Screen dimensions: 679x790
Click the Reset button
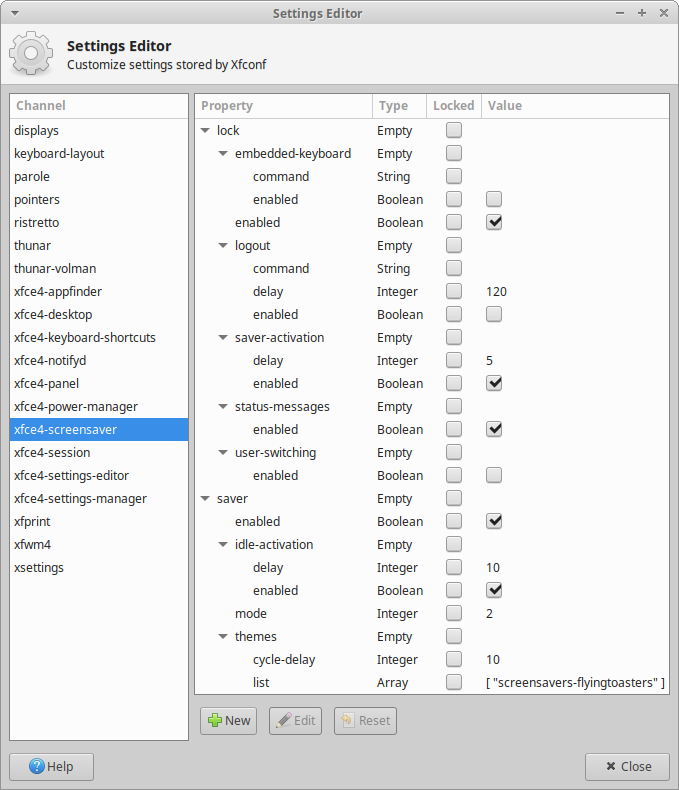[x=365, y=720]
